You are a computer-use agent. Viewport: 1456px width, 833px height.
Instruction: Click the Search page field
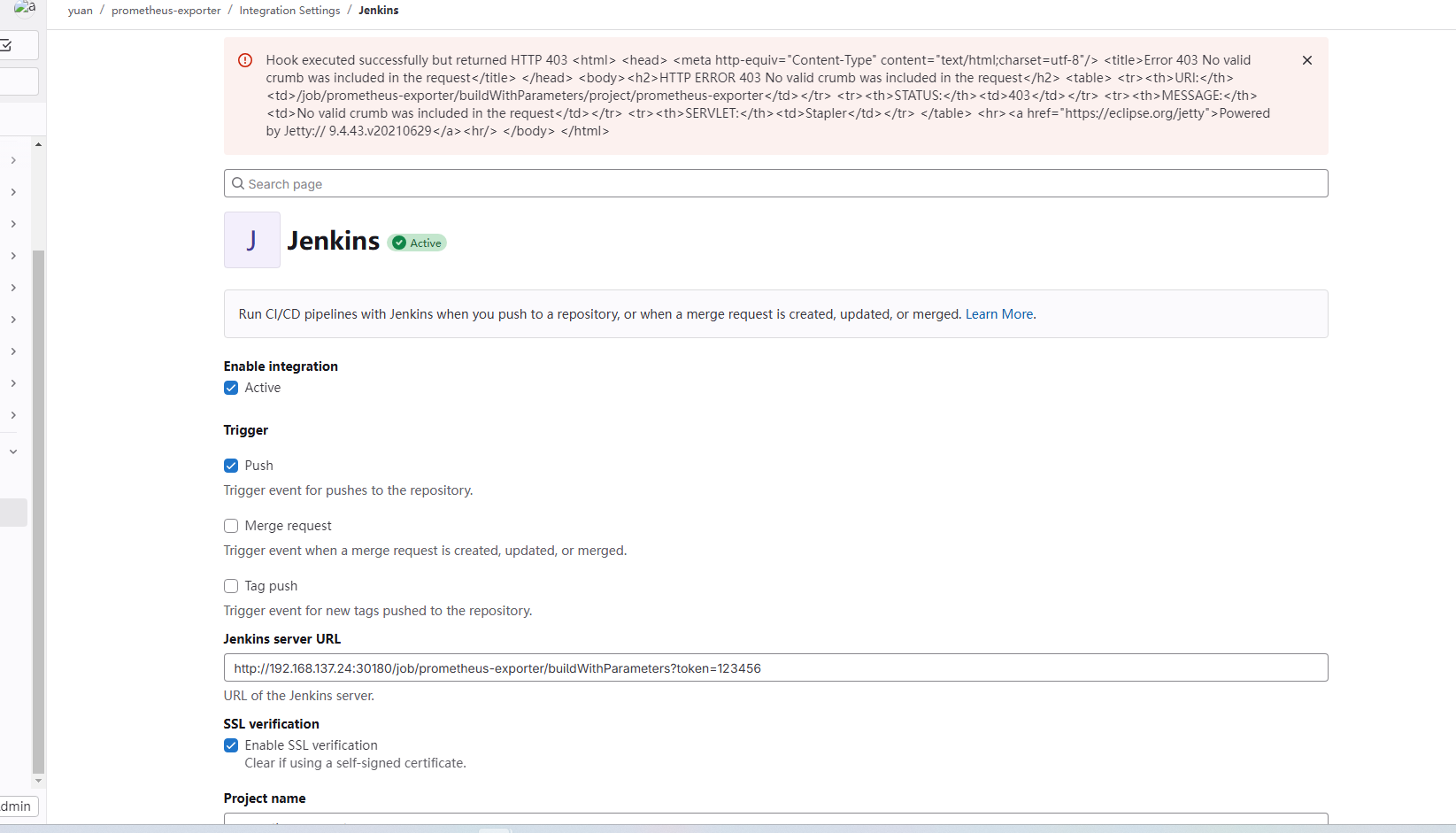pyautogui.click(x=775, y=183)
